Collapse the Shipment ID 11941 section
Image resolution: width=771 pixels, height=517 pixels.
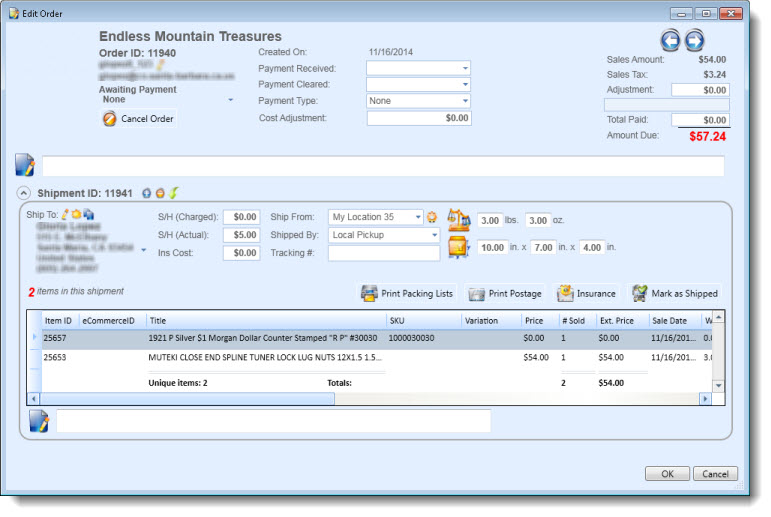coord(24,193)
